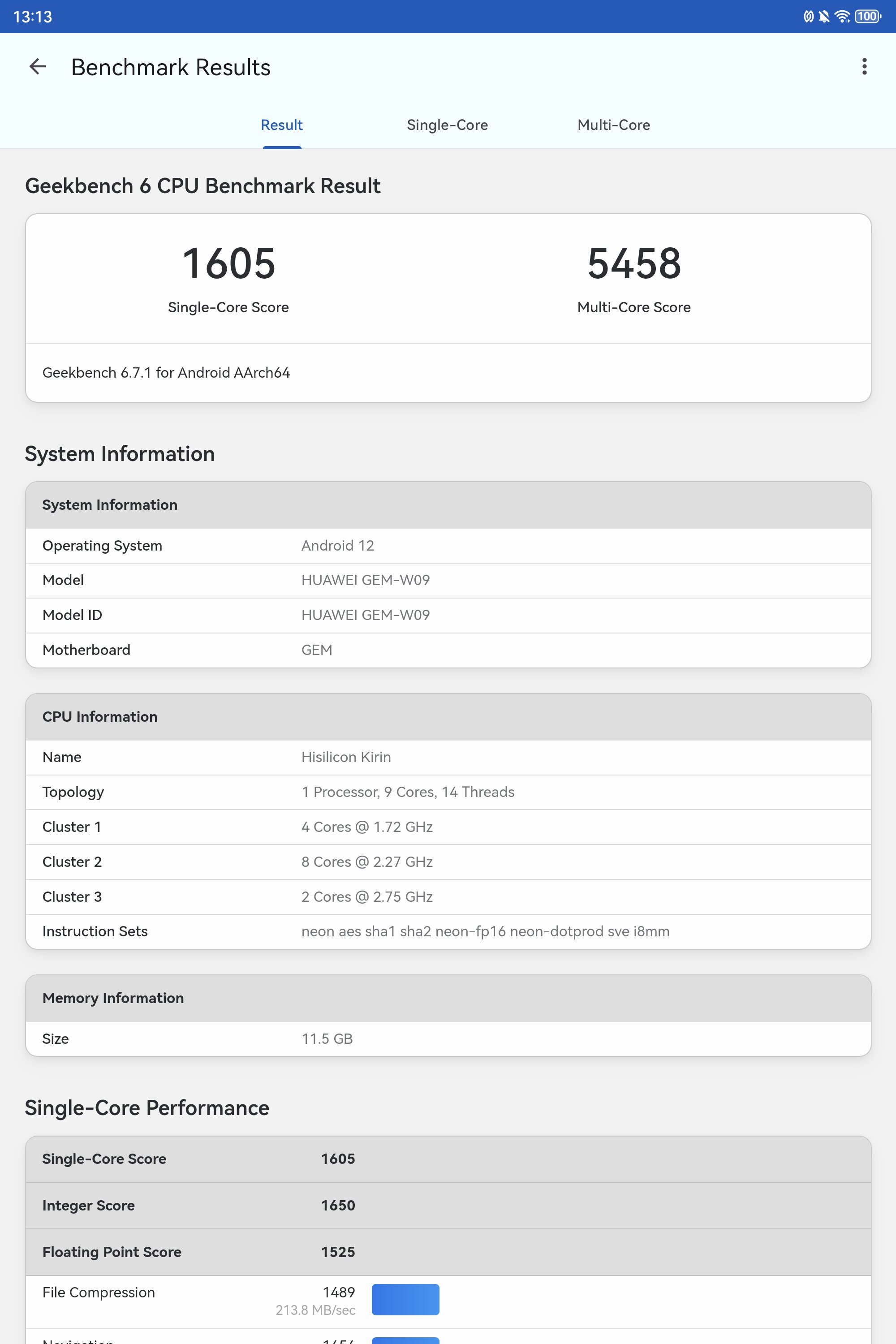Tap the Single-Core Score 1605 in the performance table
The image size is (896, 1344).
[x=338, y=1159]
